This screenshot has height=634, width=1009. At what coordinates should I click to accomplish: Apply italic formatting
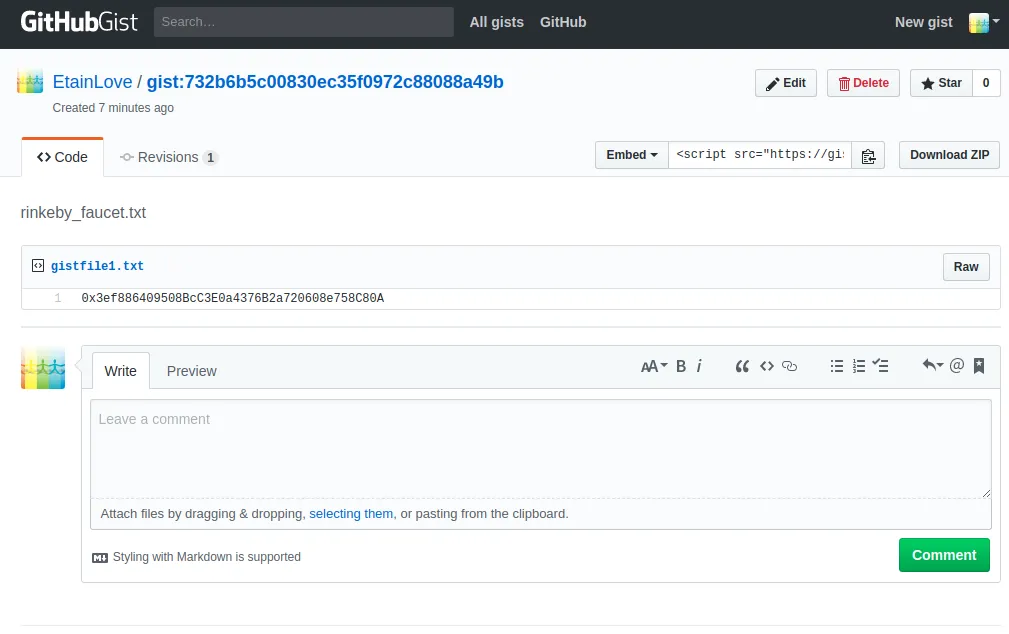coord(699,366)
